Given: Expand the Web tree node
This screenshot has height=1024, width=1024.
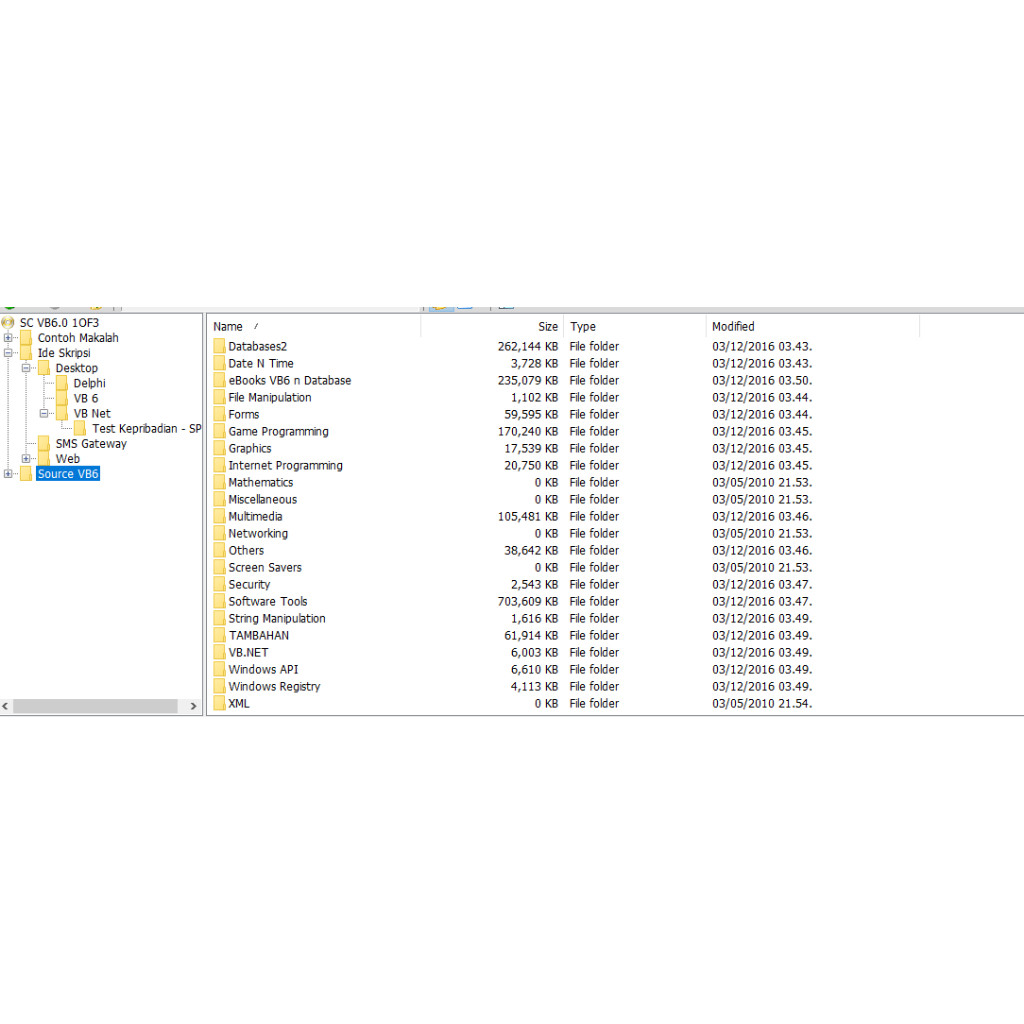Looking at the screenshot, I should click(26, 458).
